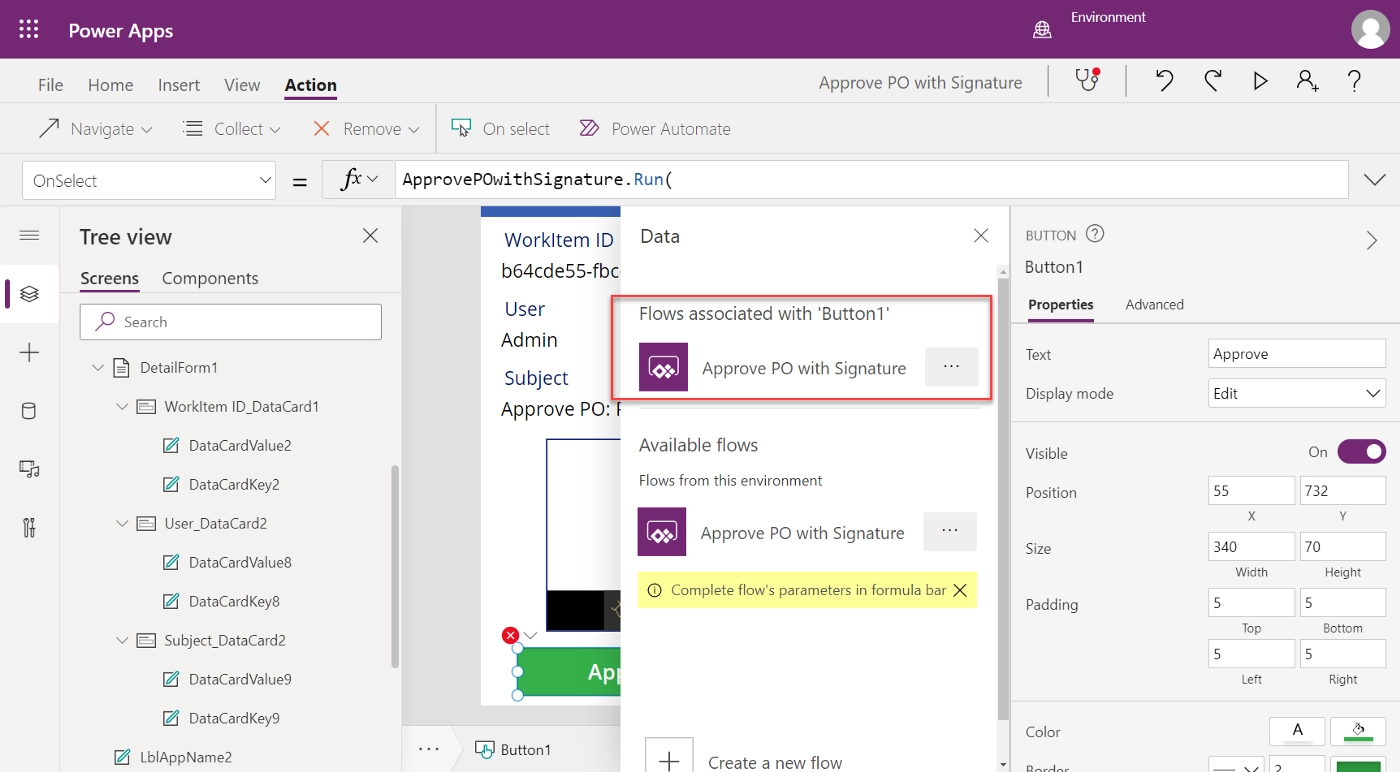1400x772 pixels.
Task: Undo the last action
Action: (1165, 82)
